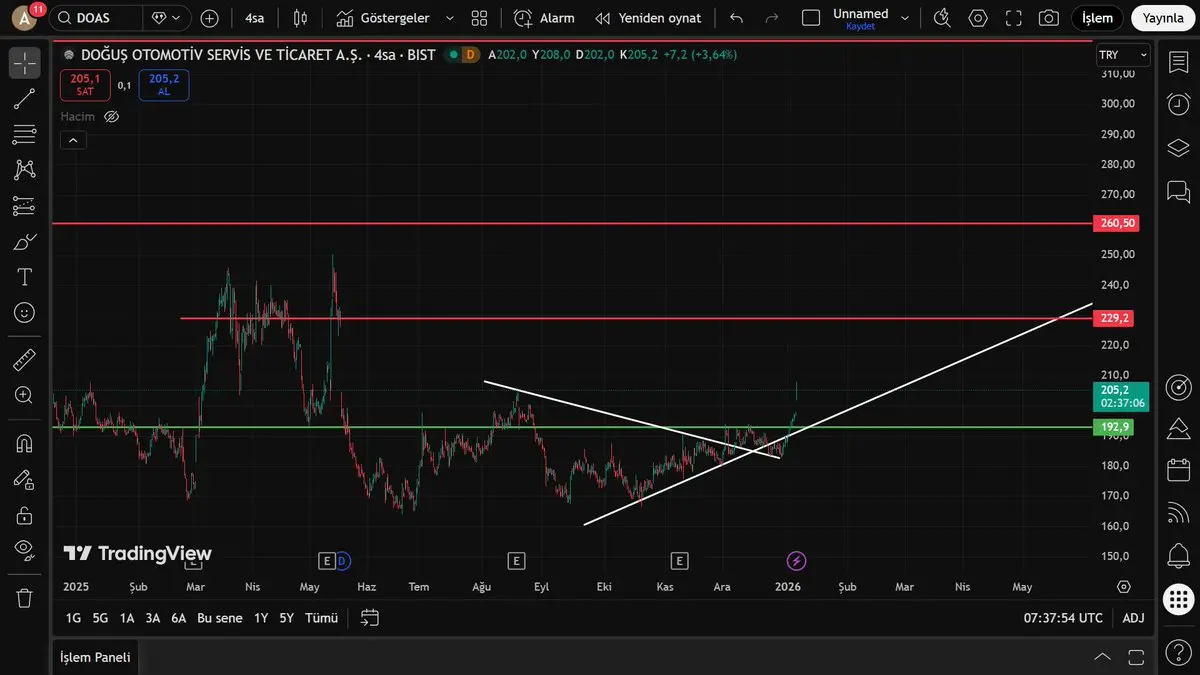Image resolution: width=1200 pixels, height=675 pixels.
Task: Click the red 205,1 SAT sell box
Action: point(85,85)
